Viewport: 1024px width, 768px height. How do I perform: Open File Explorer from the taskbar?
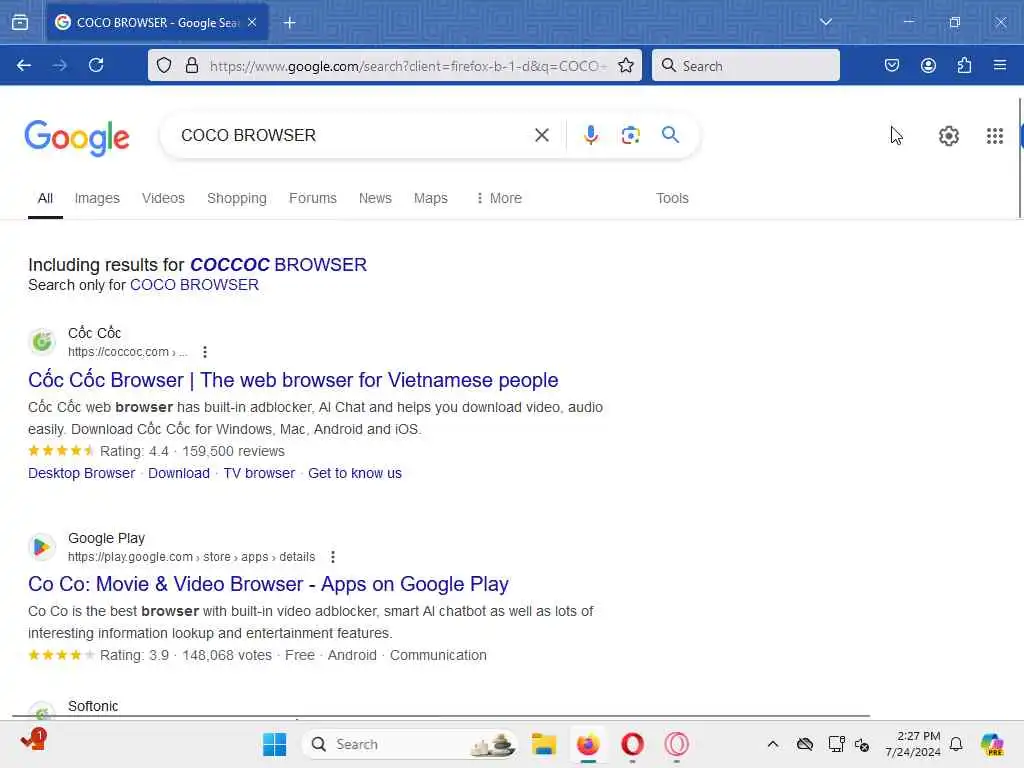coord(543,744)
